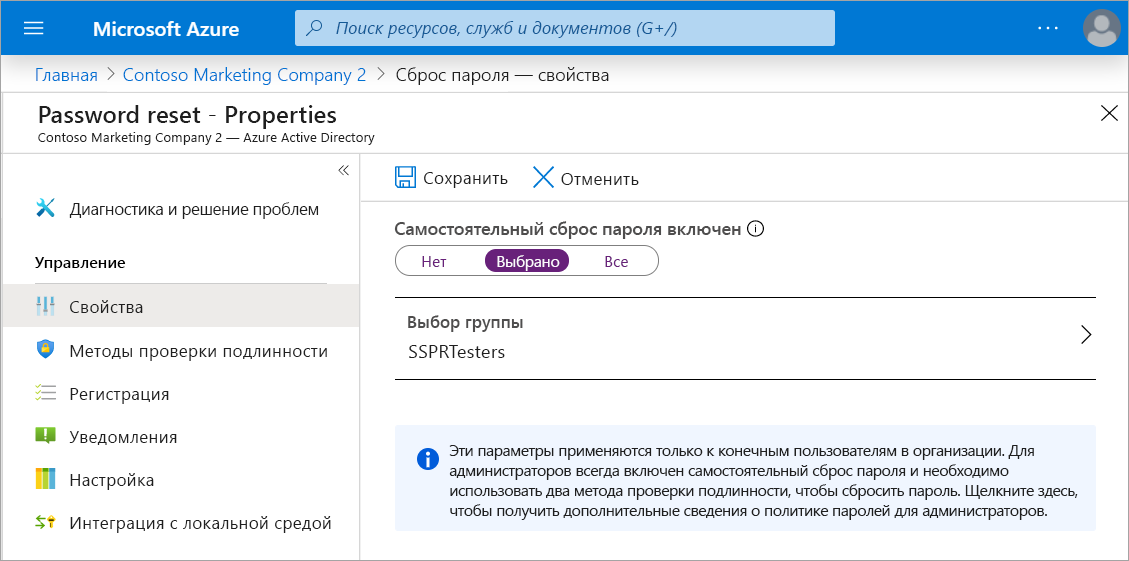Open the ellipsis more options menu
The image size is (1129, 561).
1048,28
